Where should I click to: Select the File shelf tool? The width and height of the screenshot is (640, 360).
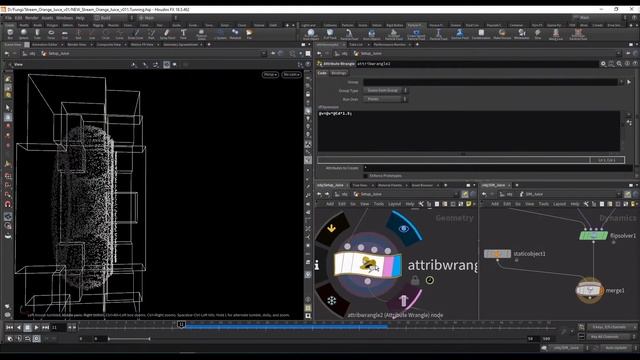[249, 34]
